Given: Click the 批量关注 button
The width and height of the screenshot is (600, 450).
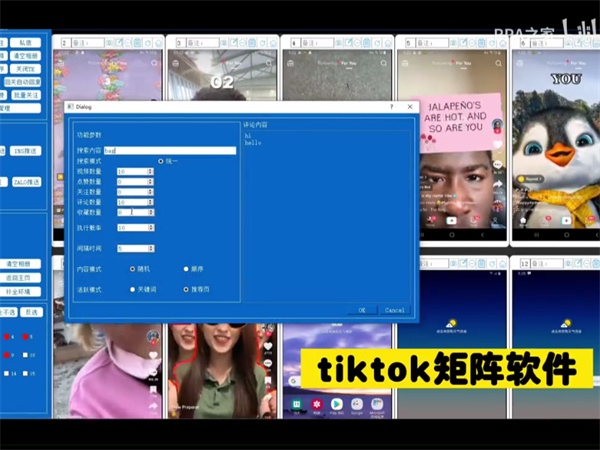Looking at the screenshot, I should coord(25,95).
